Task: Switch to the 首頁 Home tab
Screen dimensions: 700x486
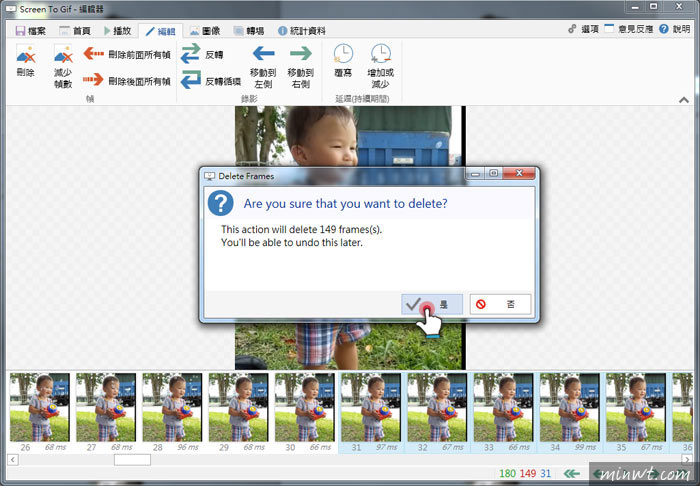Action: [x=75, y=31]
